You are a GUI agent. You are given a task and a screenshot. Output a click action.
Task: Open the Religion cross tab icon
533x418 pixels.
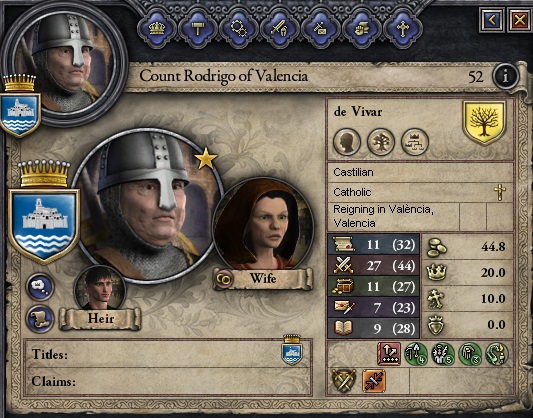(x=403, y=29)
